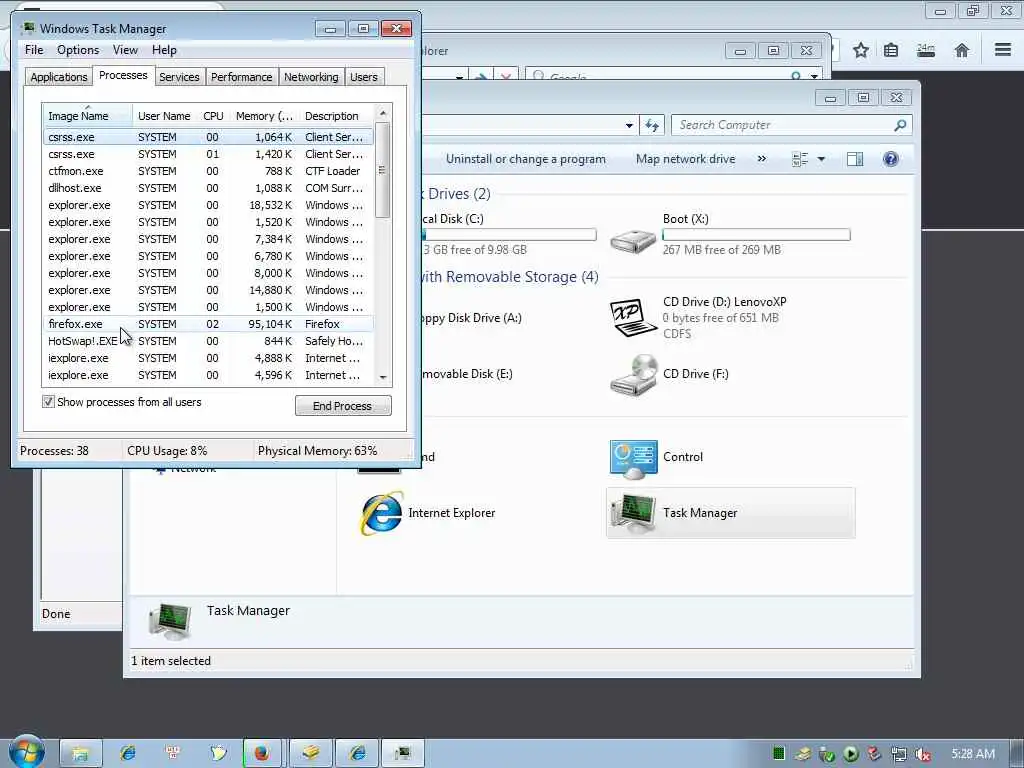Expand the address bar dropdown in Computer window
Image resolution: width=1024 pixels, height=768 pixels.
pyautogui.click(x=629, y=125)
